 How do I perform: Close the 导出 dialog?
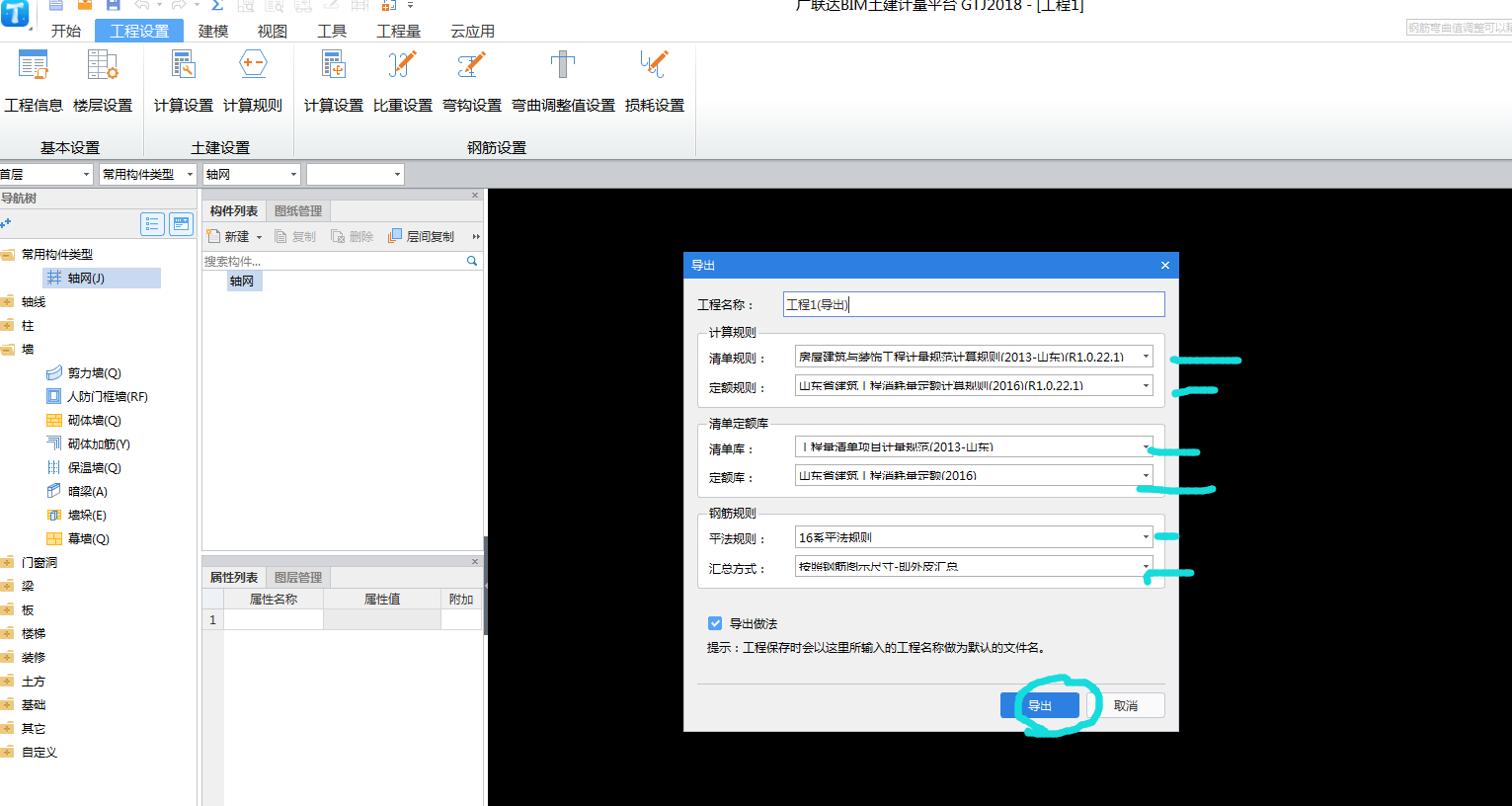(1165, 265)
